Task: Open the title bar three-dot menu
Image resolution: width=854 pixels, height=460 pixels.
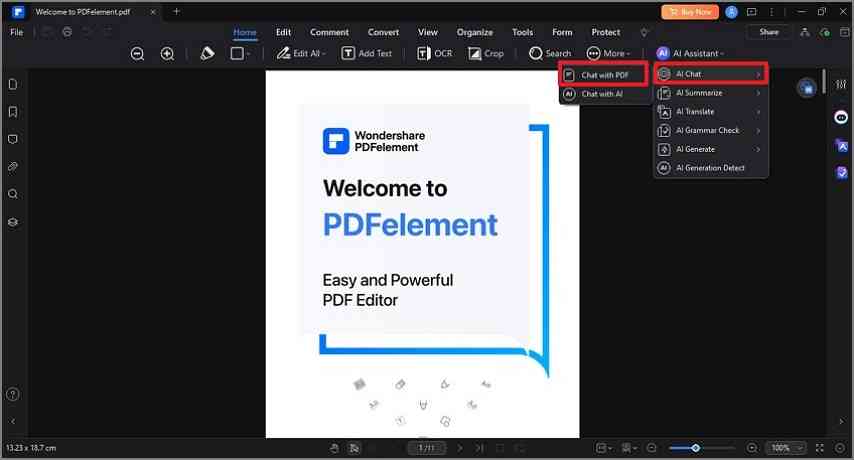Action: [771, 11]
